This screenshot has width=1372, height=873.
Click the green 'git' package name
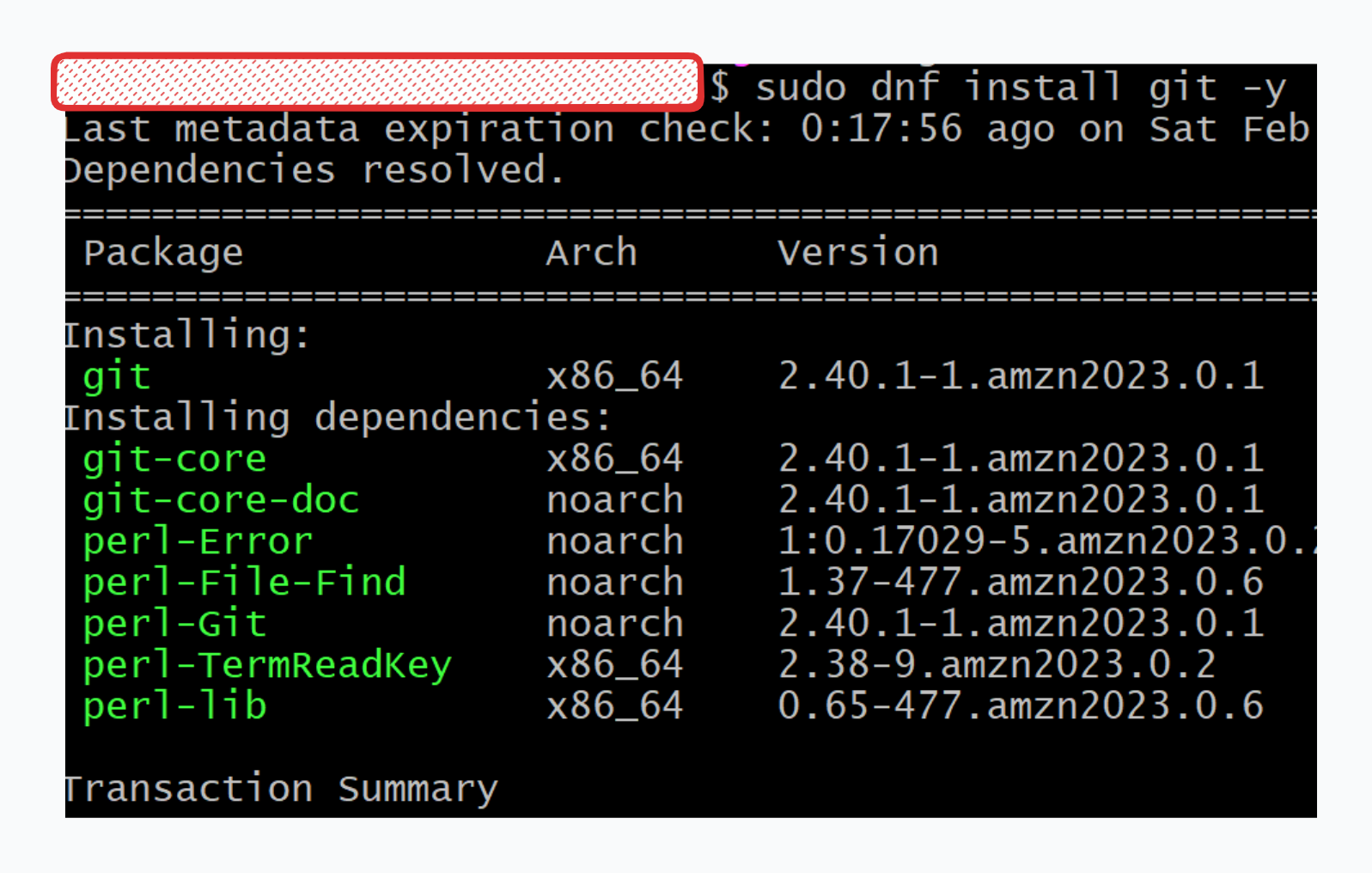[x=117, y=377]
